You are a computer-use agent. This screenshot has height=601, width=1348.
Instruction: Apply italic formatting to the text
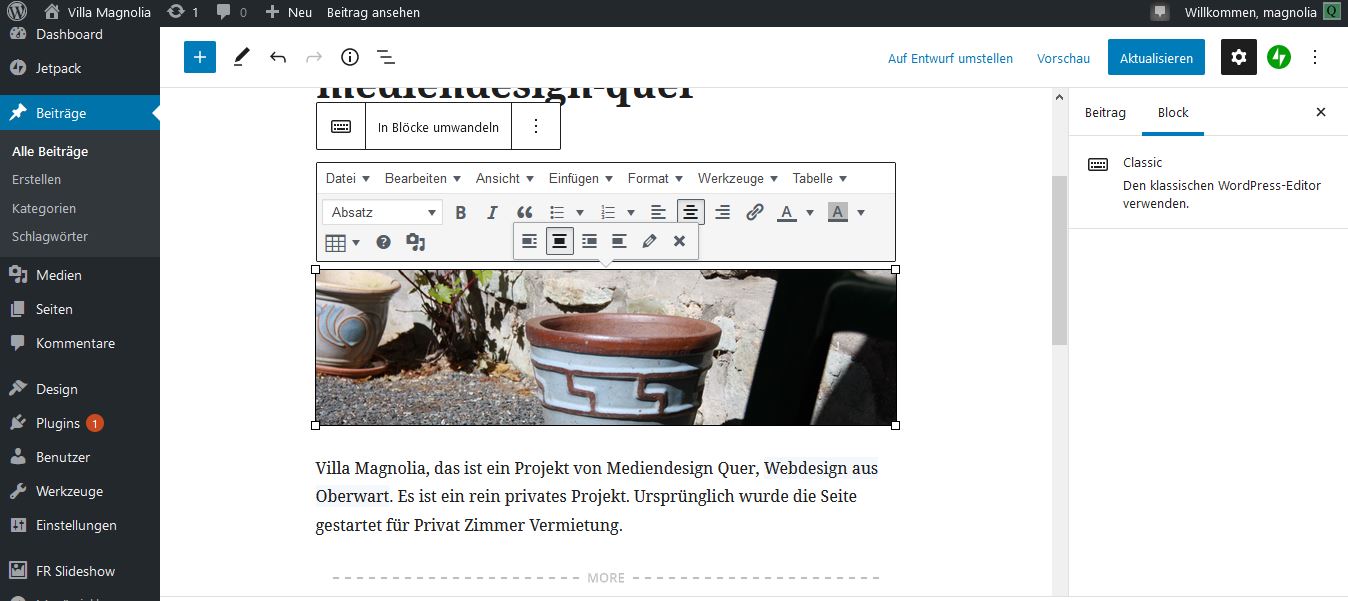(x=491, y=212)
